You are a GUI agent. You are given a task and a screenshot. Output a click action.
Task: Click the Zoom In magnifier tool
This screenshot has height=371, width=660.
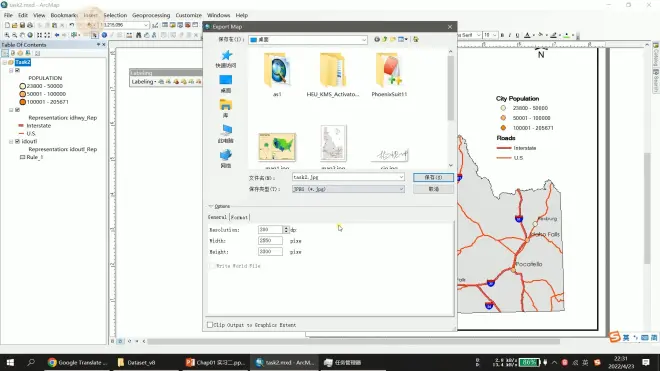point(7,35)
